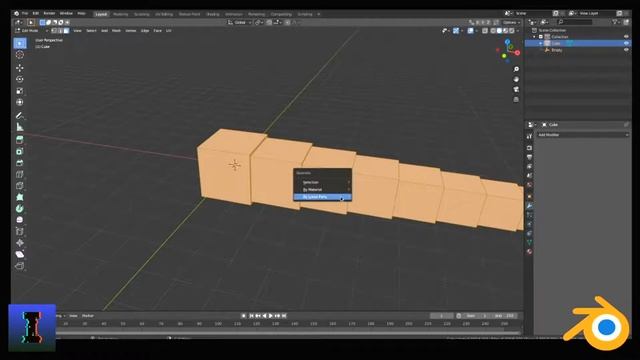Switch to the Modeling workspace tab
This screenshot has width=640, height=360.
(x=120, y=14)
